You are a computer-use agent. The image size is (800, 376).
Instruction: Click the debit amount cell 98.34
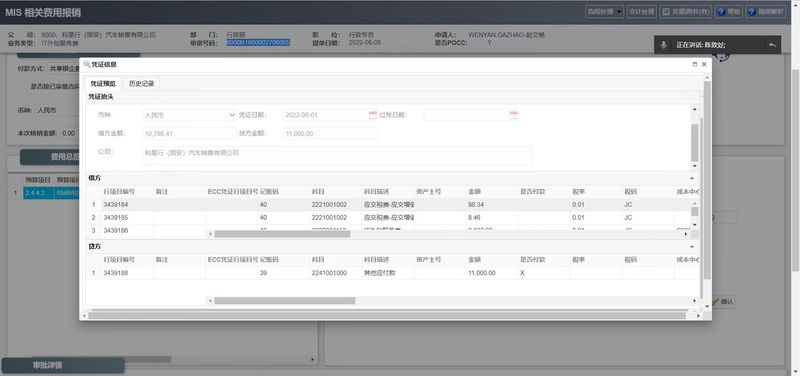point(492,205)
